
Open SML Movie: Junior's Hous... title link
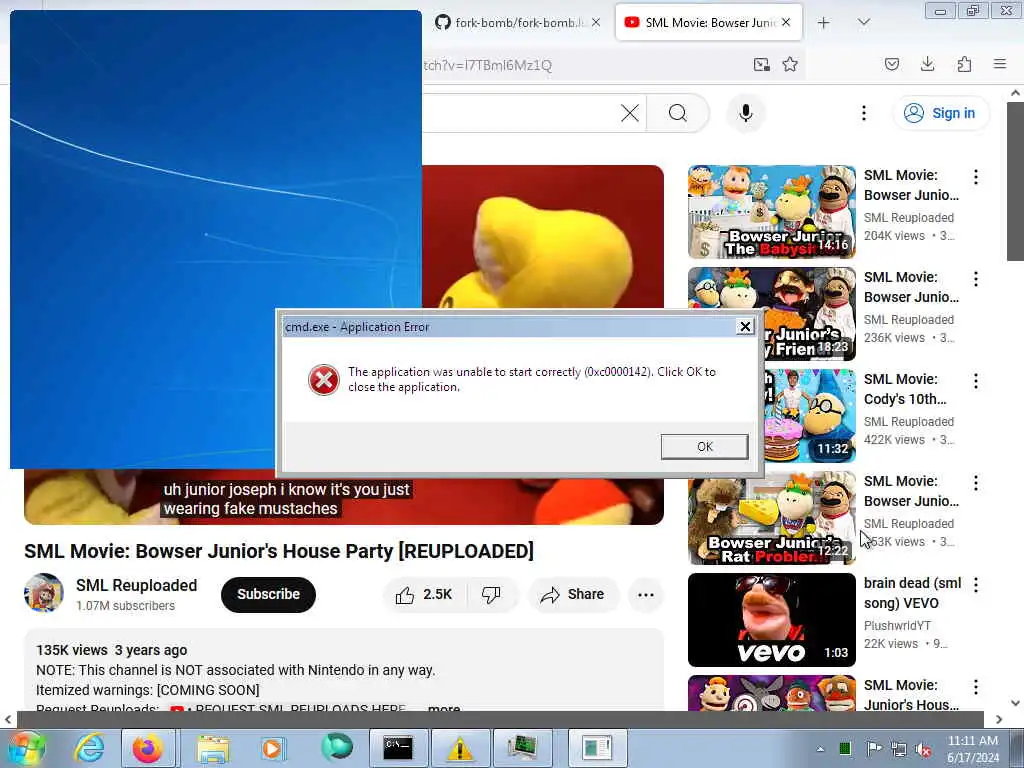pos(912,695)
